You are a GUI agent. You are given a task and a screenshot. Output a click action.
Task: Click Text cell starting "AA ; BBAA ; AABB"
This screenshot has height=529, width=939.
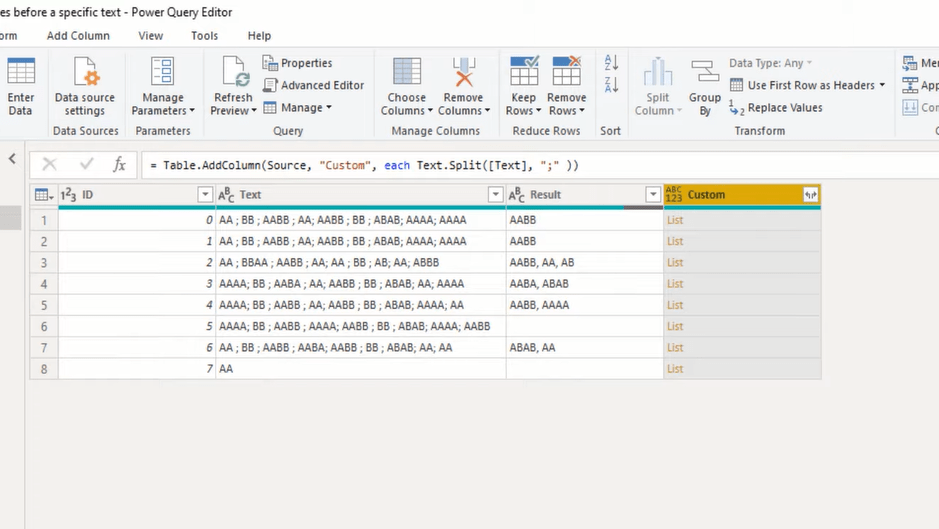[361, 262]
